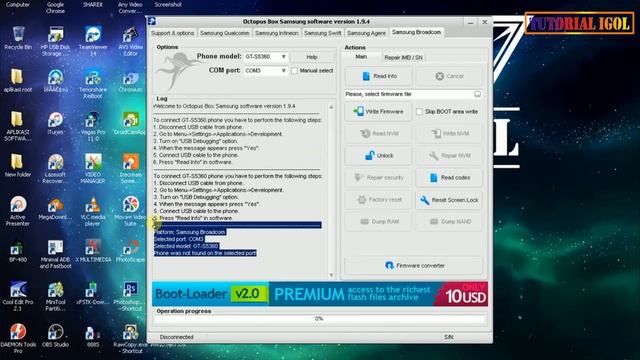Viewport: 640px width, 360px height.
Task: Launch MegaDownloader shortcut
Action: [x=56, y=208]
